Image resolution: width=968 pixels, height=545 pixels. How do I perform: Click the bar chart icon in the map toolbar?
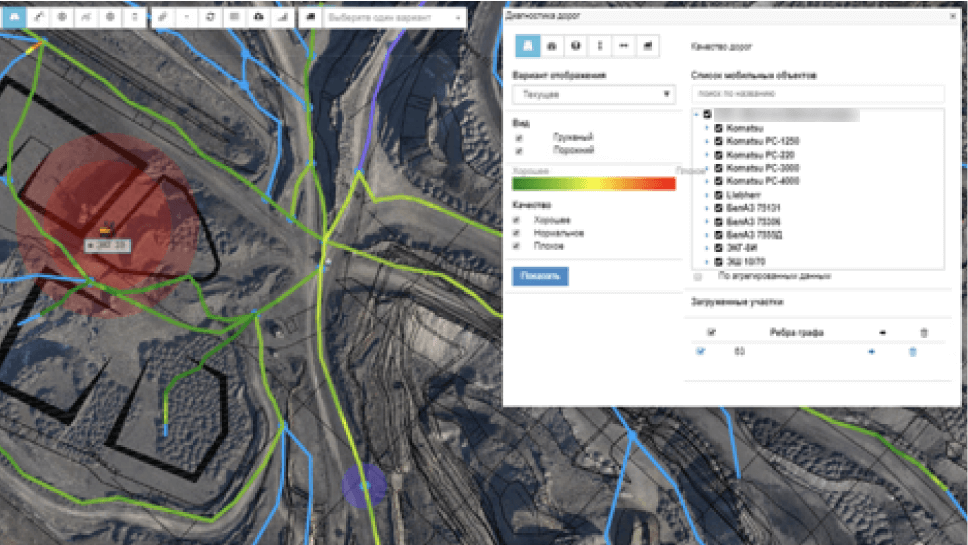(281, 17)
